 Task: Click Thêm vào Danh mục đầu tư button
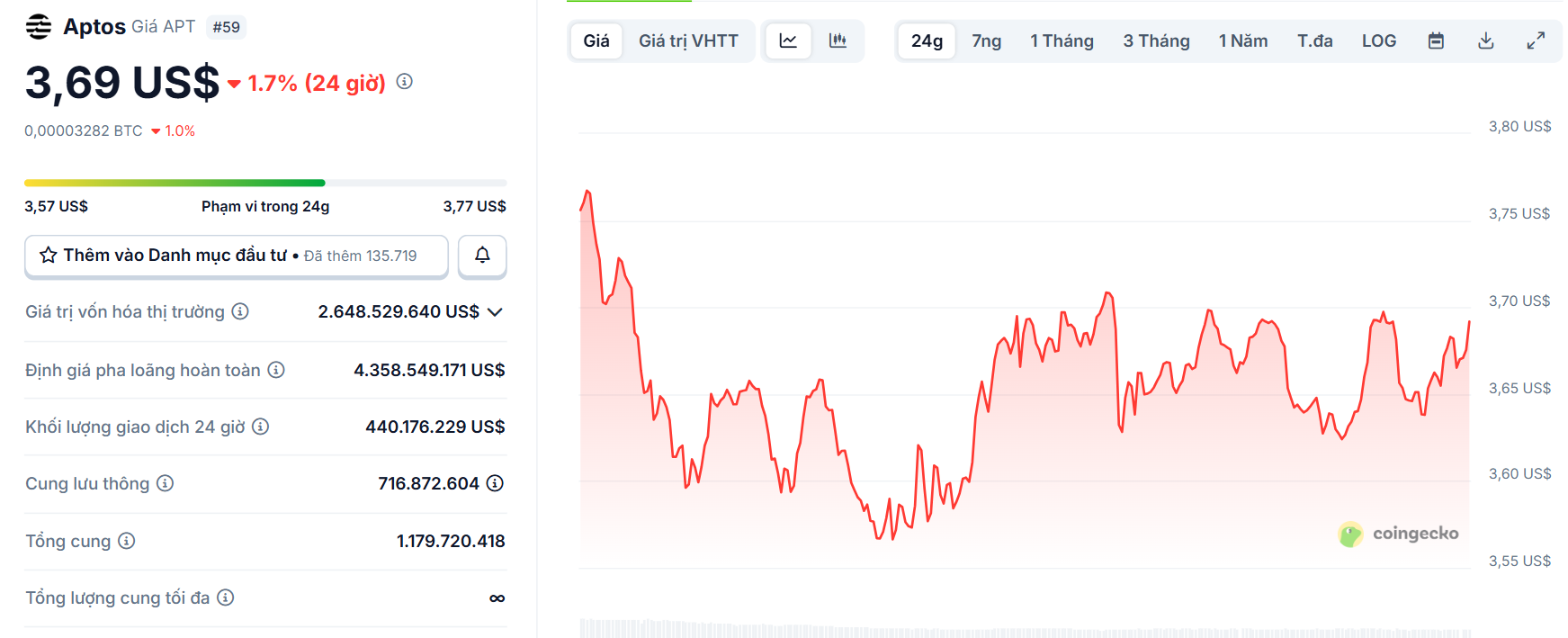click(x=237, y=256)
